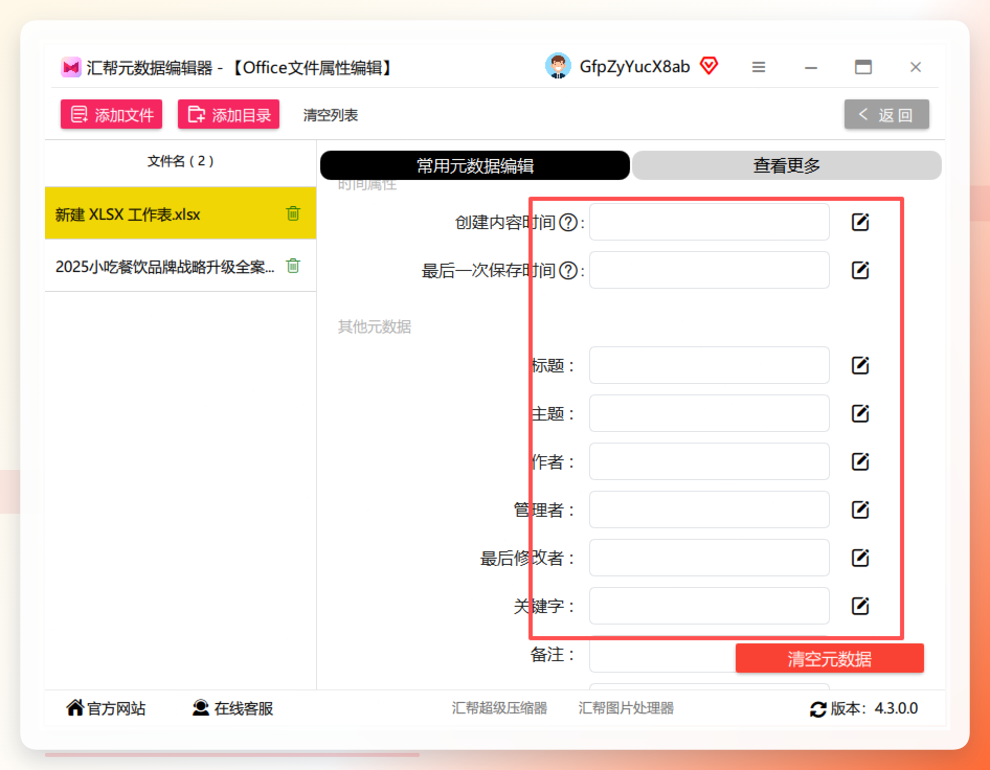Click 返回 button
Image resolution: width=990 pixels, height=770 pixels.
(x=886, y=114)
